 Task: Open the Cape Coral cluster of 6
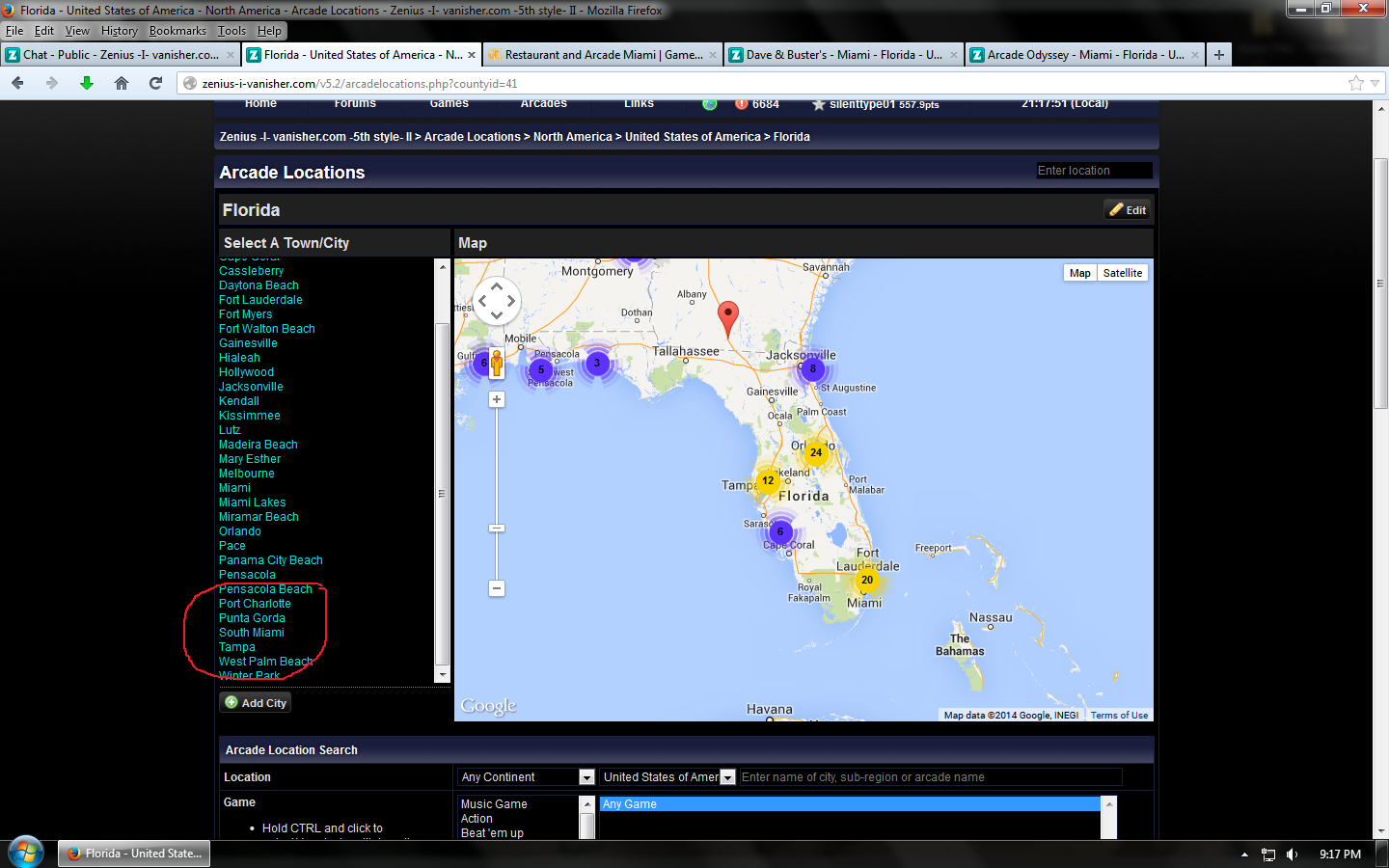coord(780,531)
